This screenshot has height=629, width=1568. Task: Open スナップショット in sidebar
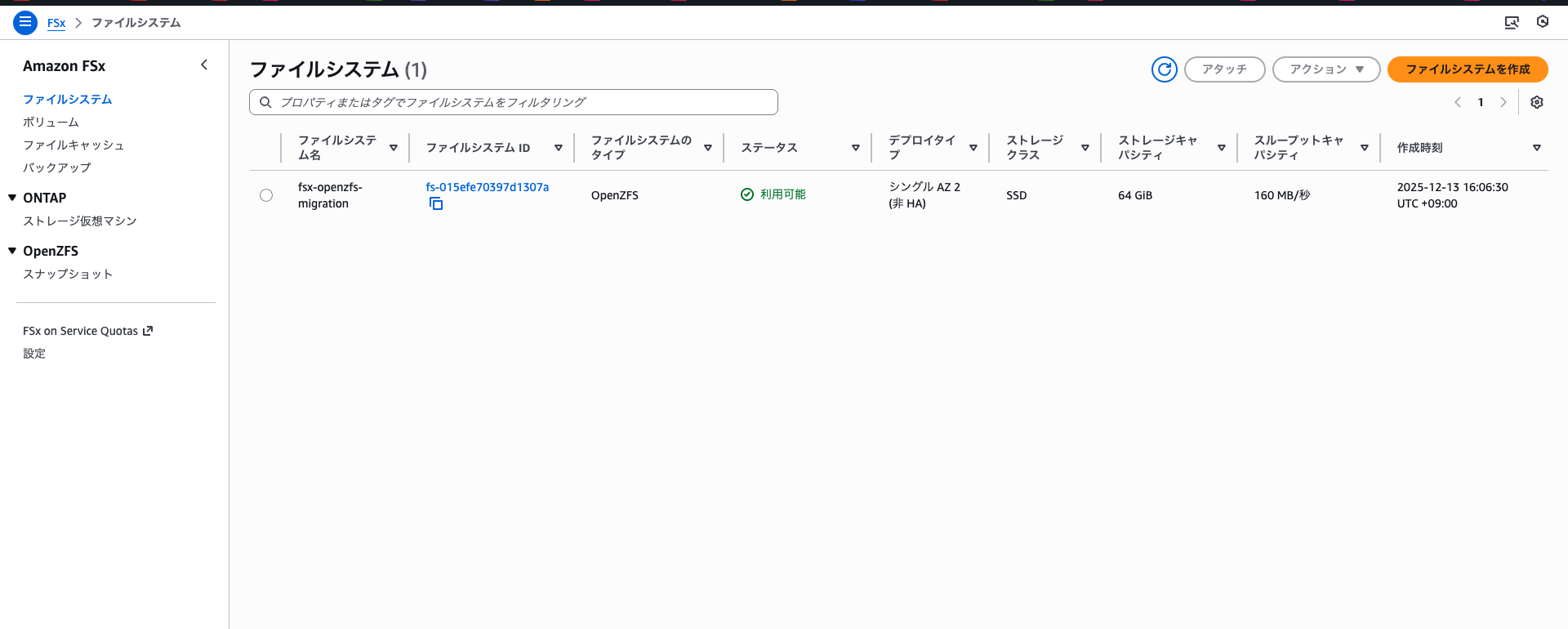coord(68,274)
